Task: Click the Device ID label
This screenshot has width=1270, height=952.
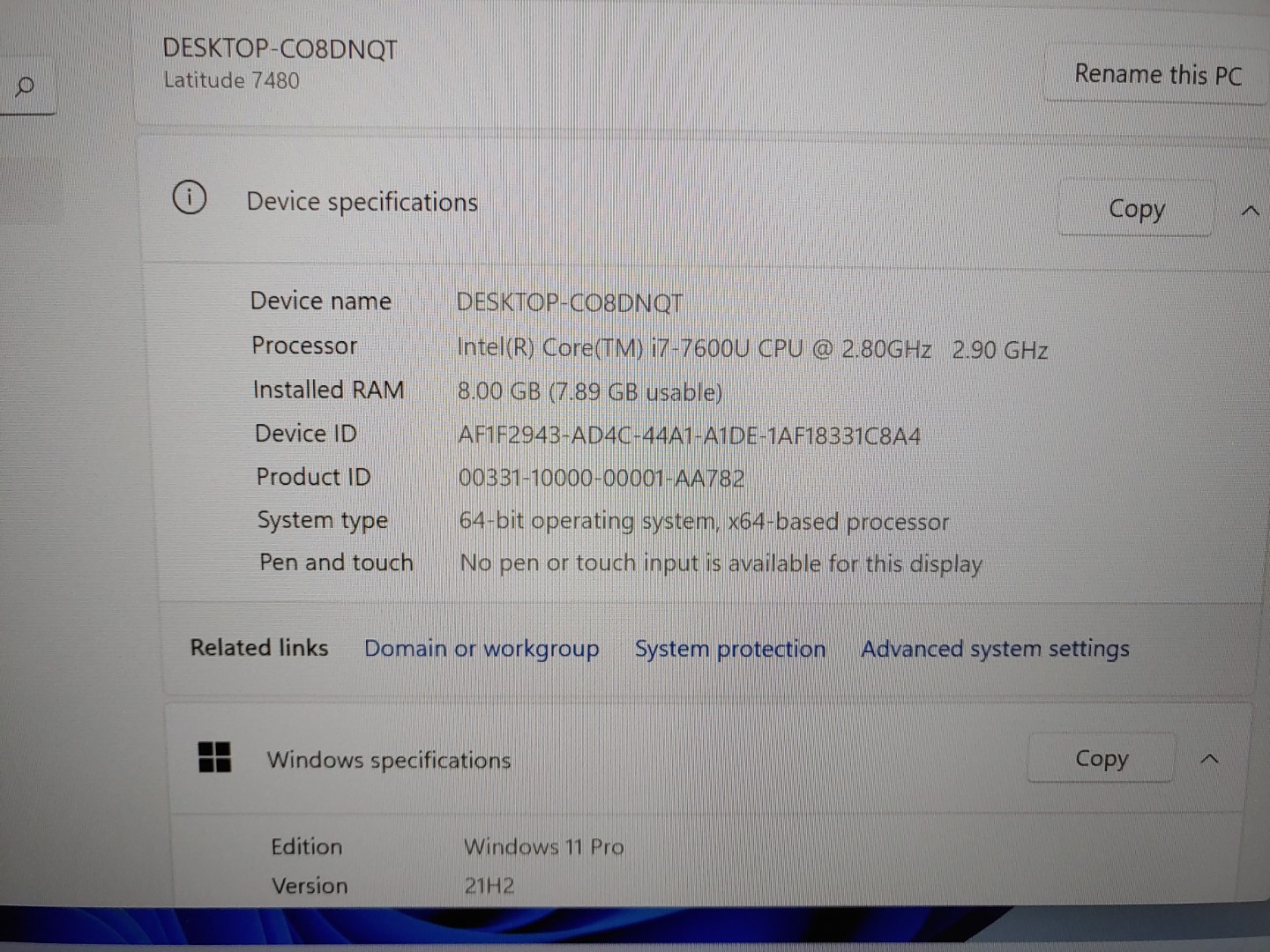Action: [306, 434]
